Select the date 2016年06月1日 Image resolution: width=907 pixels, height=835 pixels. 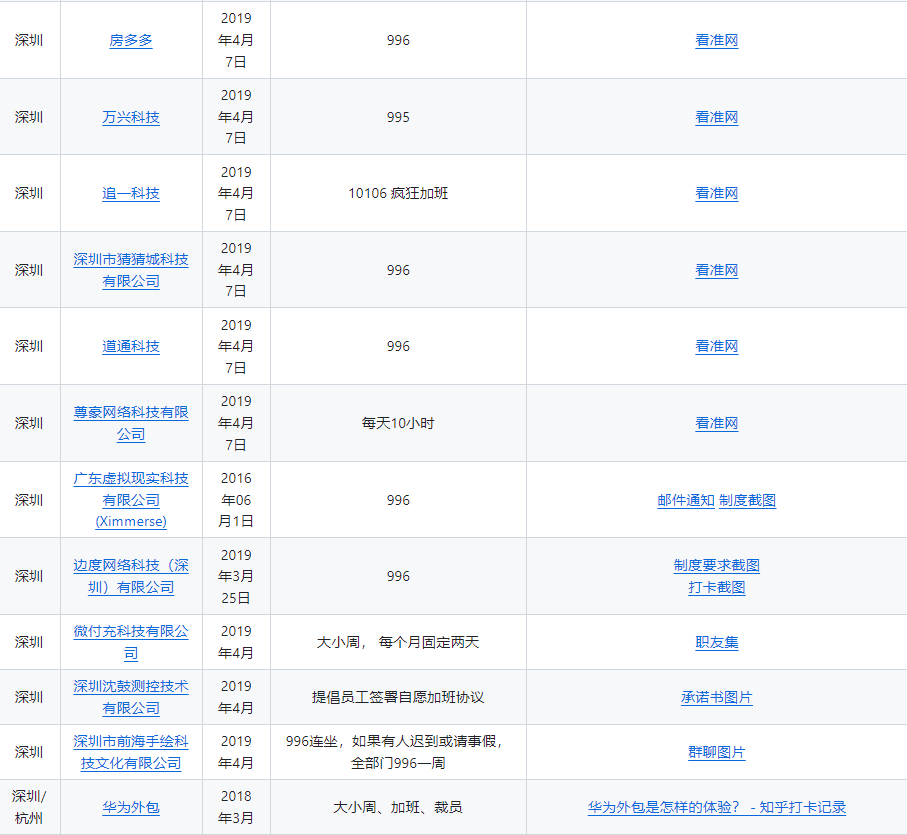click(x=236, y=500)
